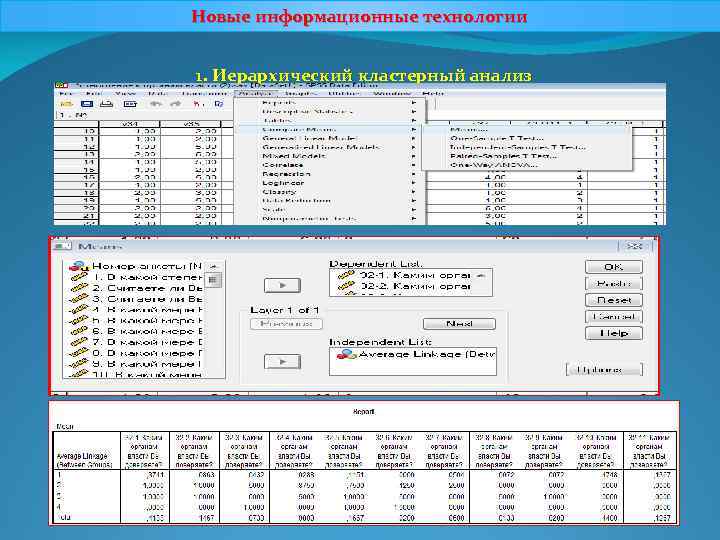Open the File menu
The image size is (720, 540).
[66, 93]
